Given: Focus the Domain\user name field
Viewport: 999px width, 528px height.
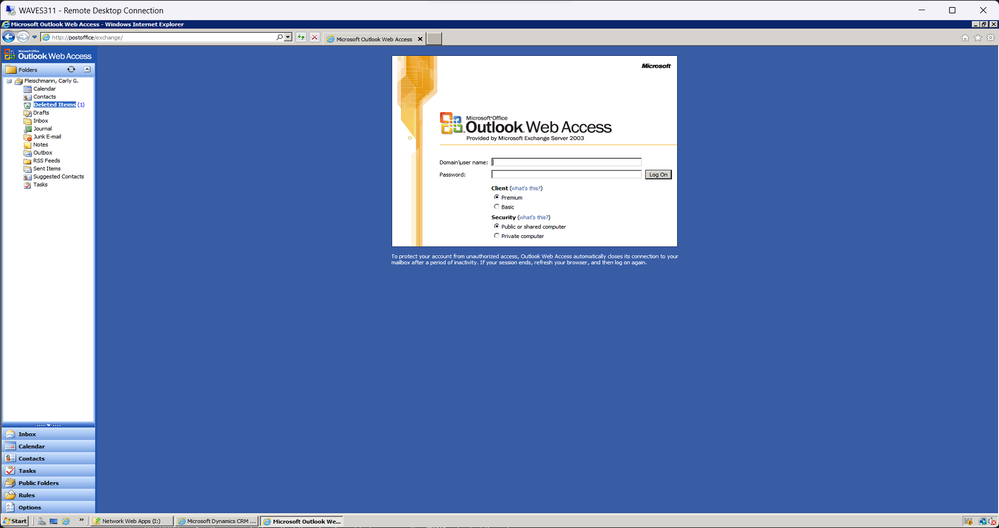Looking at the screenshot, I should click(x=566, y=162).
